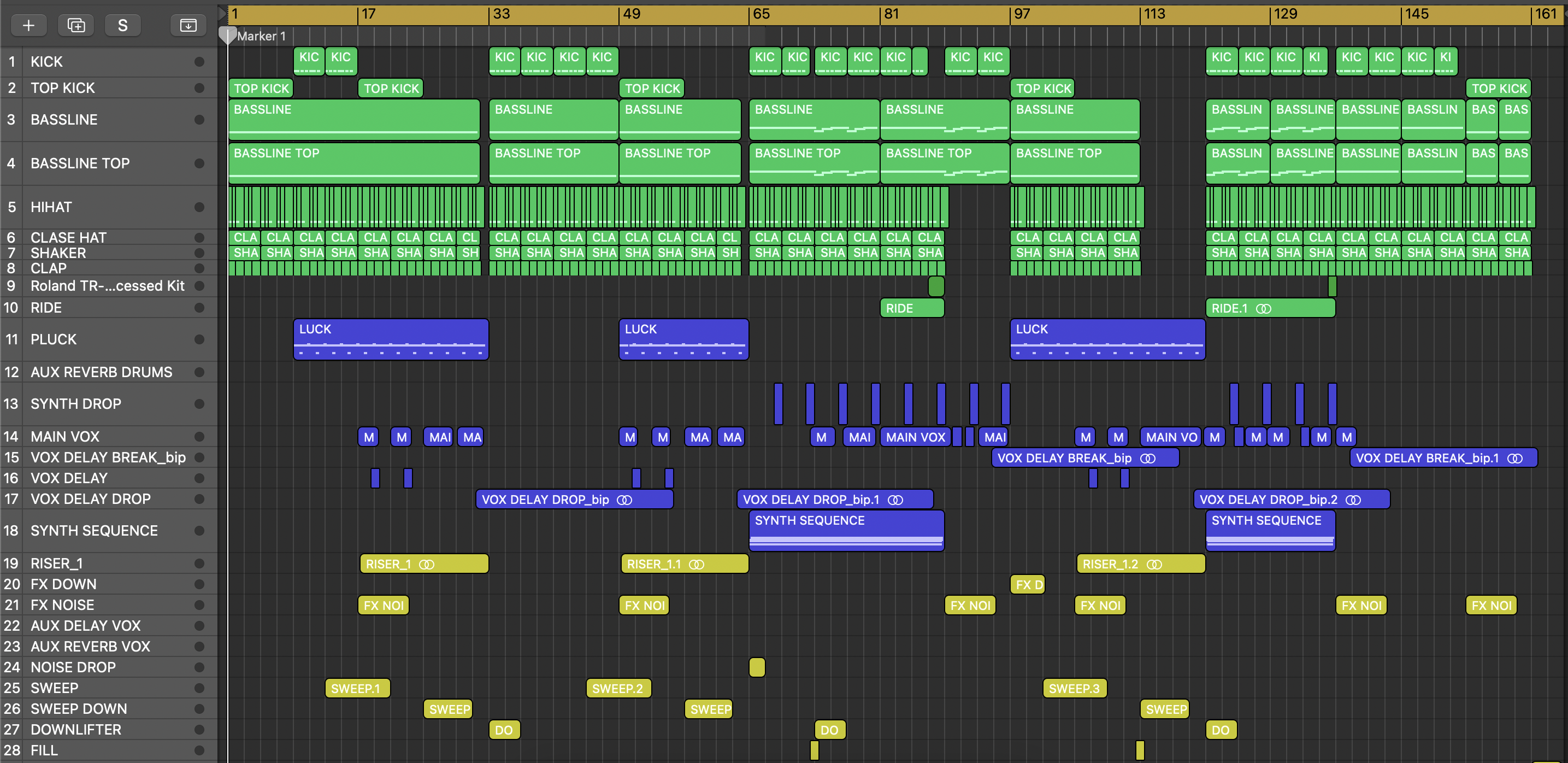Toggle the global solo S button
1568x763 pixels.
pyautogui.click(x=122, y=25)
